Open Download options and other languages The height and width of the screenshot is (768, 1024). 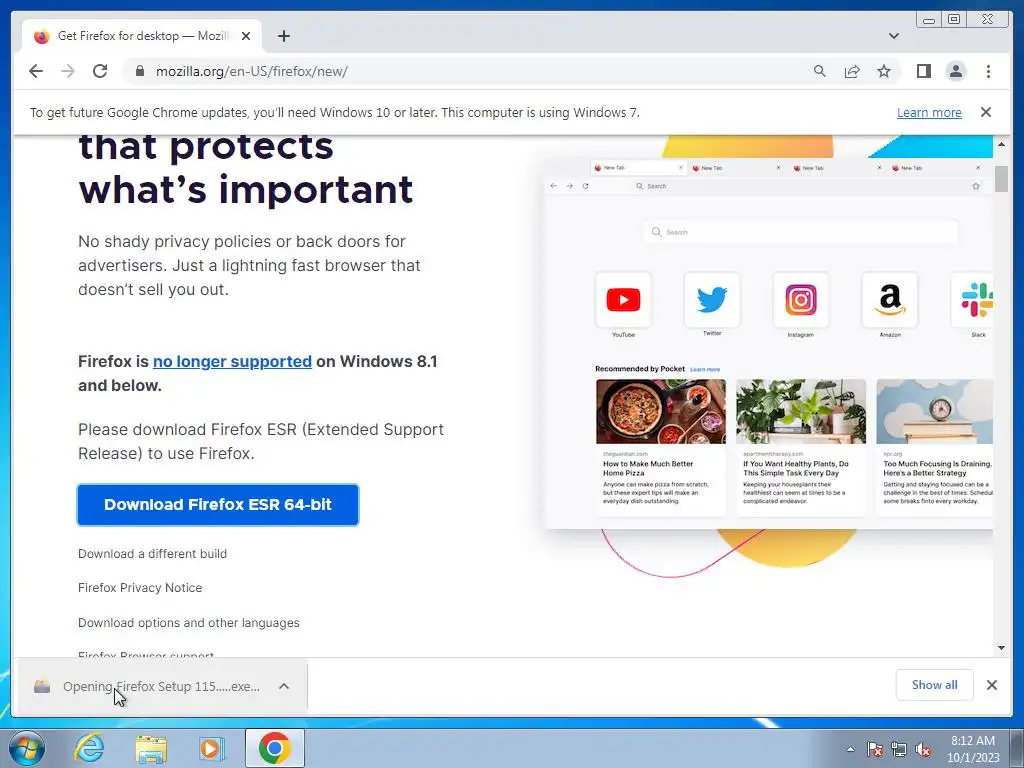[x=189, y=622]
